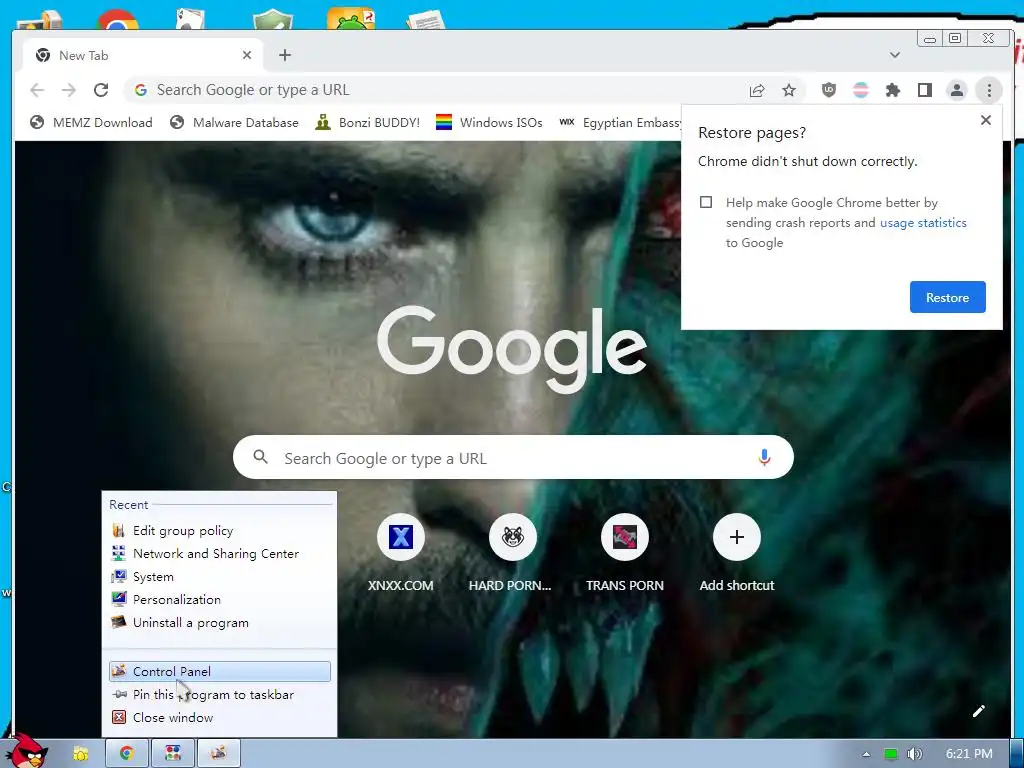Viewport: 1024px width, 768px height.
Task: Open System from the jump list
Action: [x=219, y=577]
